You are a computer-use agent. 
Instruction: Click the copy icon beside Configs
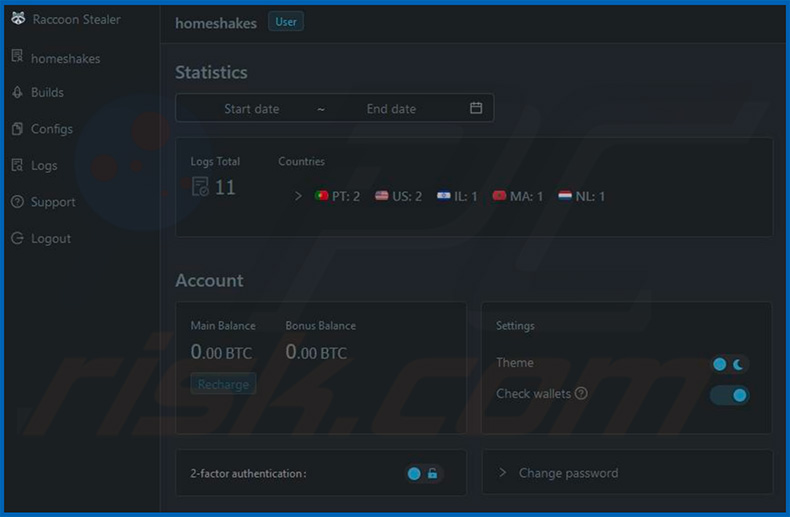18,129
